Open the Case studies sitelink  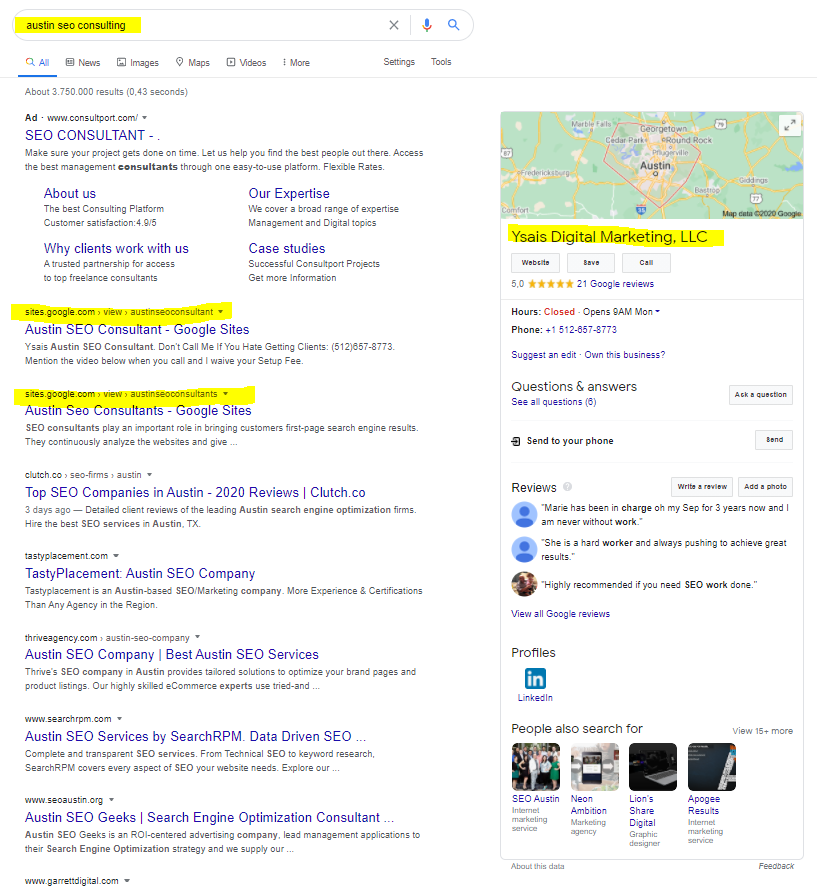pyautogui.click(x=287, y=248)
